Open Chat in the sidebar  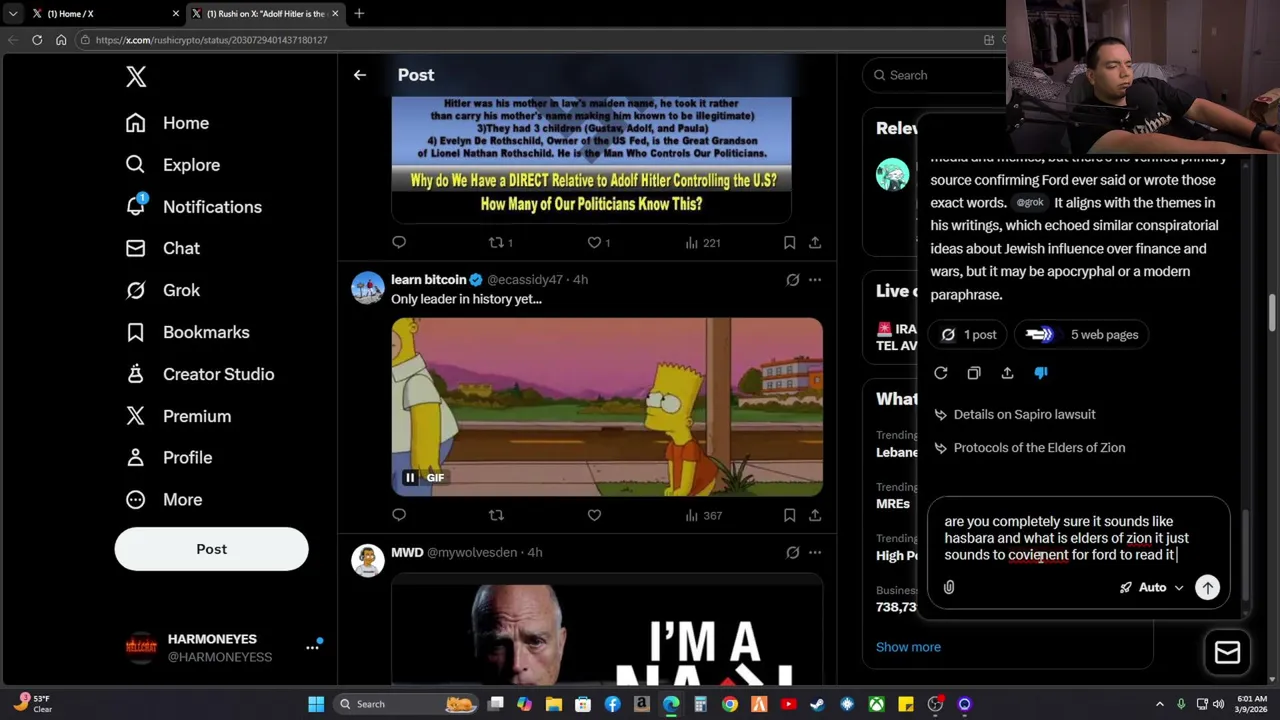click(162, 248)
